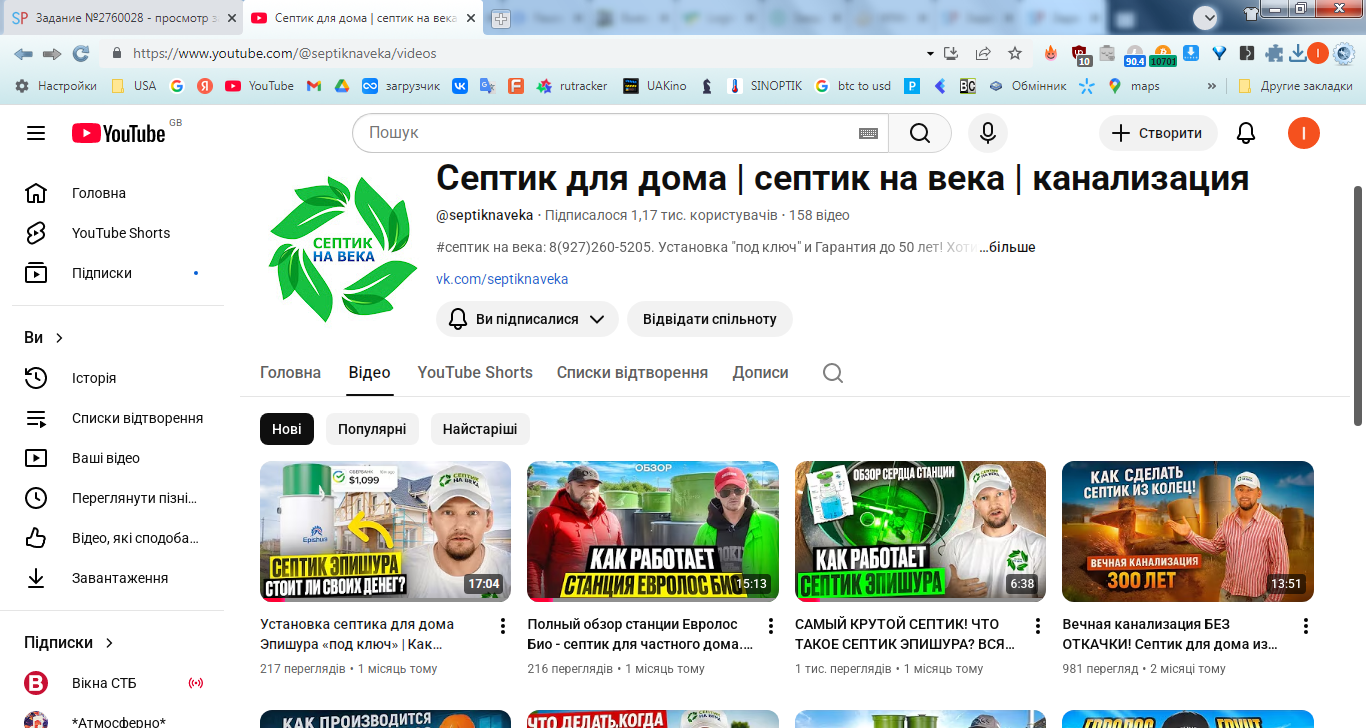
Task: Reload the page
Action: 81,53
